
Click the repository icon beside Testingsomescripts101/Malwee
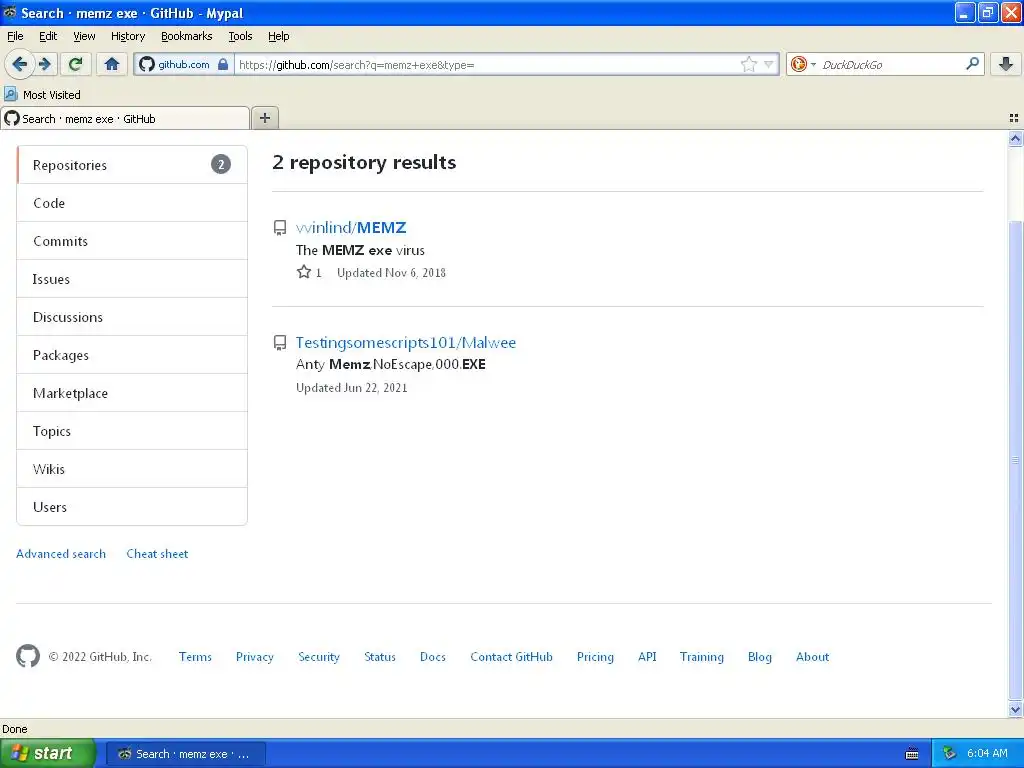pyautogui.click(x=280, y=343)
